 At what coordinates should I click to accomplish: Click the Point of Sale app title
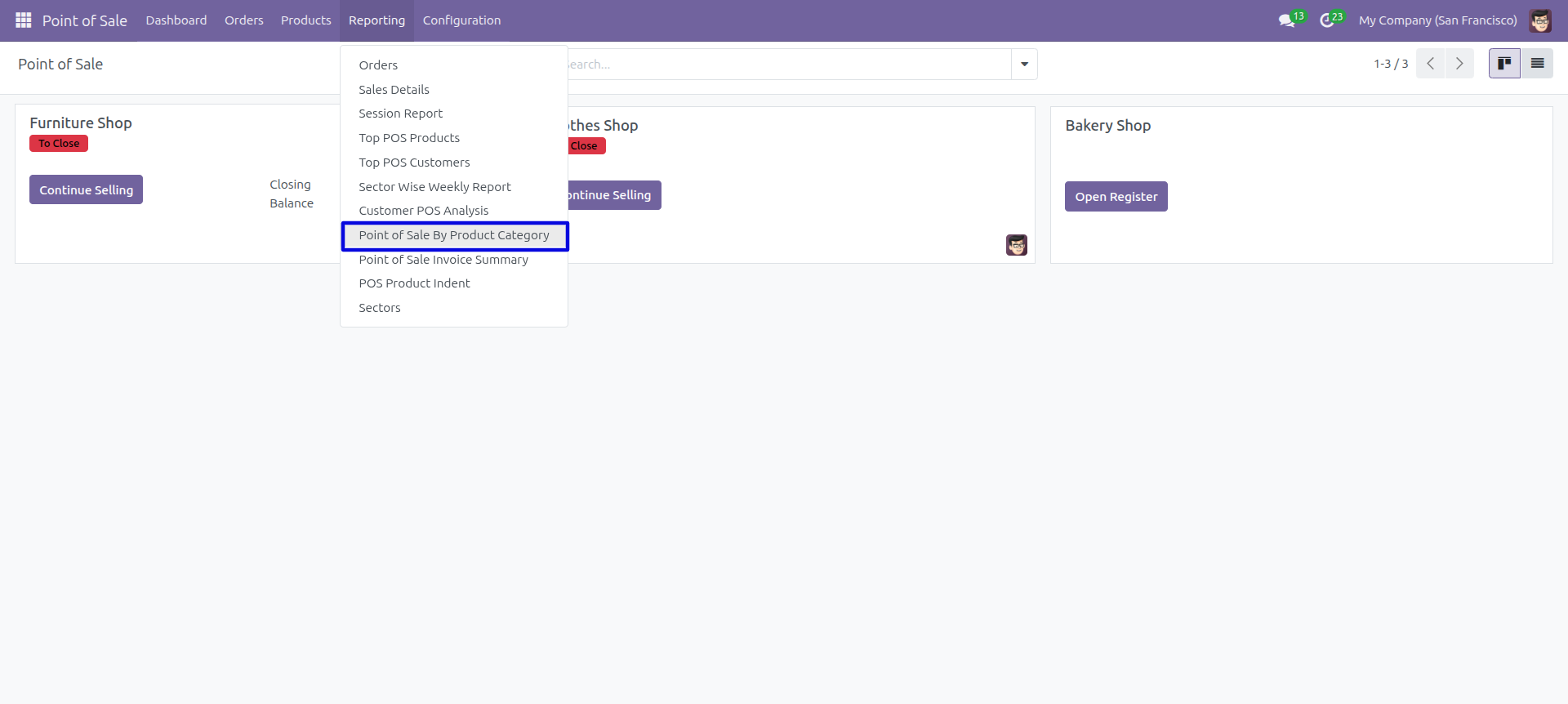(x=85, y=20)
